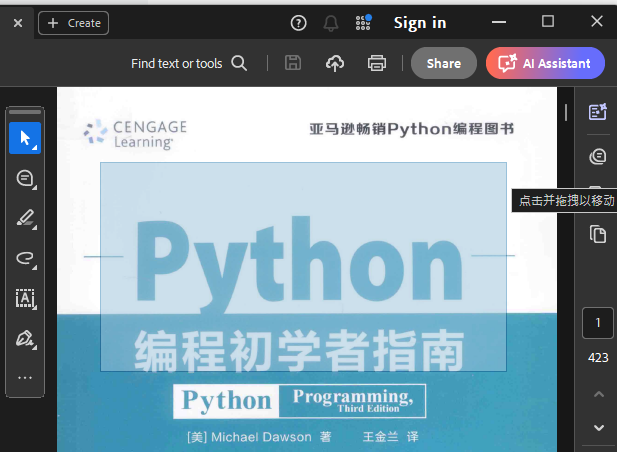617x452 pixels.
Task: Click the Print icon
Action: (x=377, y=63)
